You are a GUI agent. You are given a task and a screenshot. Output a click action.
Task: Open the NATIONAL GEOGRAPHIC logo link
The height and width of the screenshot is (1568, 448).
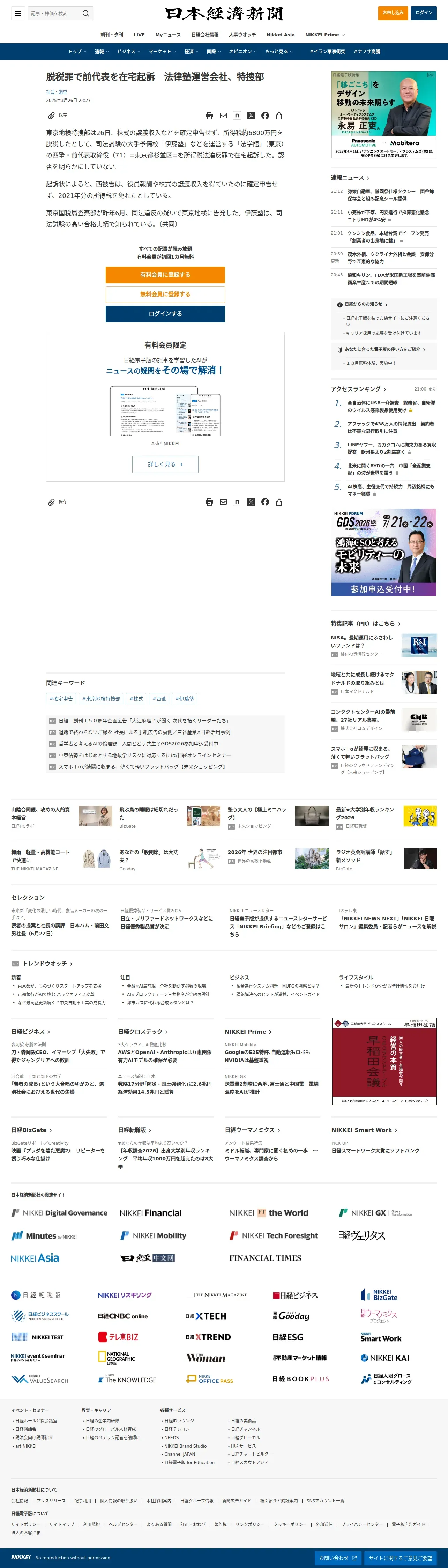coord(117,1358)
